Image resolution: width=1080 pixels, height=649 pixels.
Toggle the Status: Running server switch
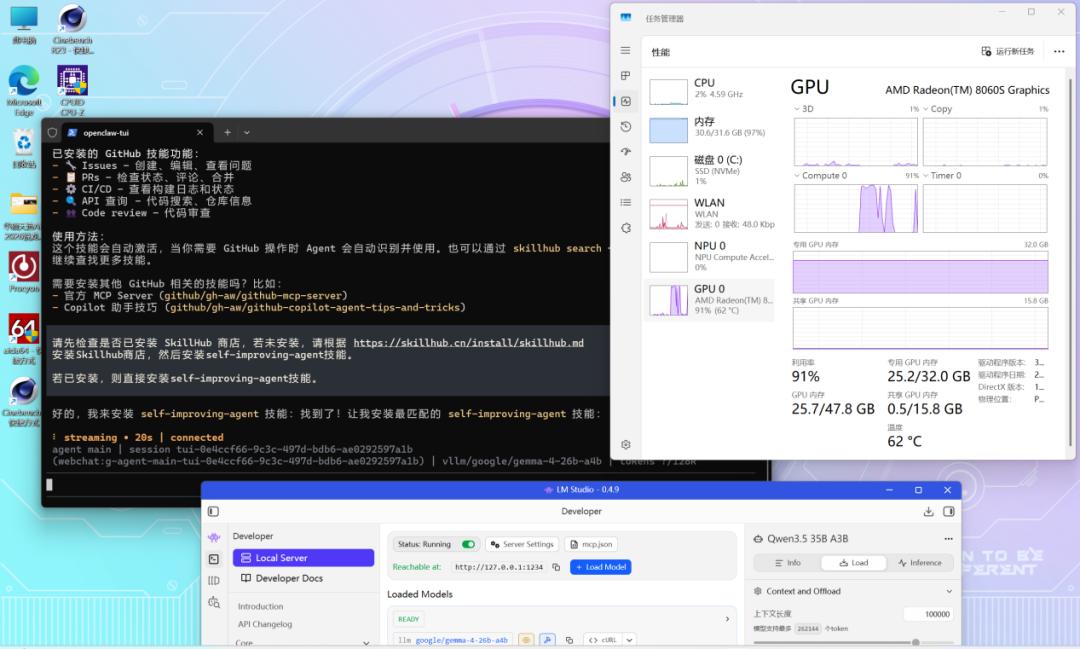(468, 544)
